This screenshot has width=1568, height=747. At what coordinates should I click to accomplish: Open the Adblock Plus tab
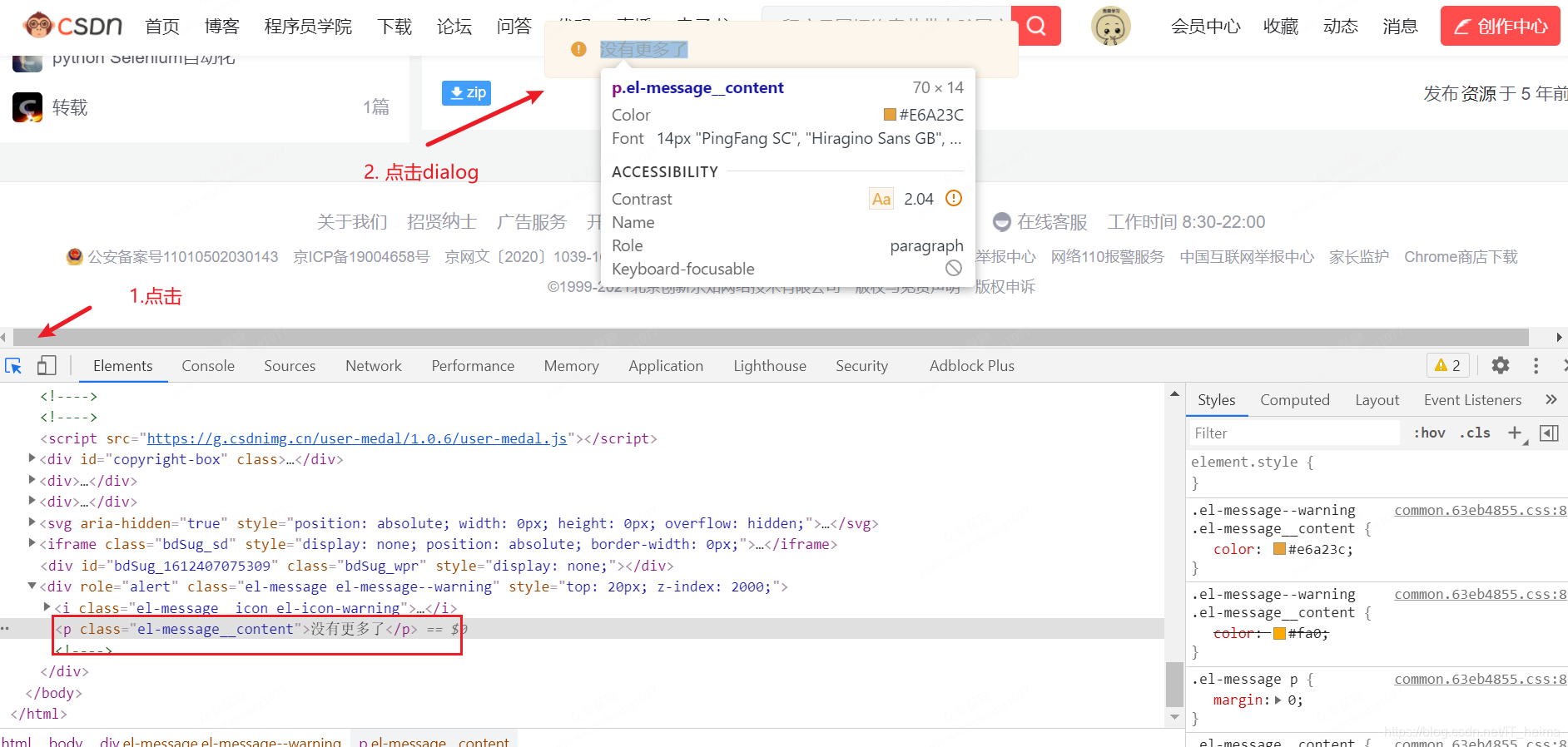pyautogui.click(x=972, y=366)
